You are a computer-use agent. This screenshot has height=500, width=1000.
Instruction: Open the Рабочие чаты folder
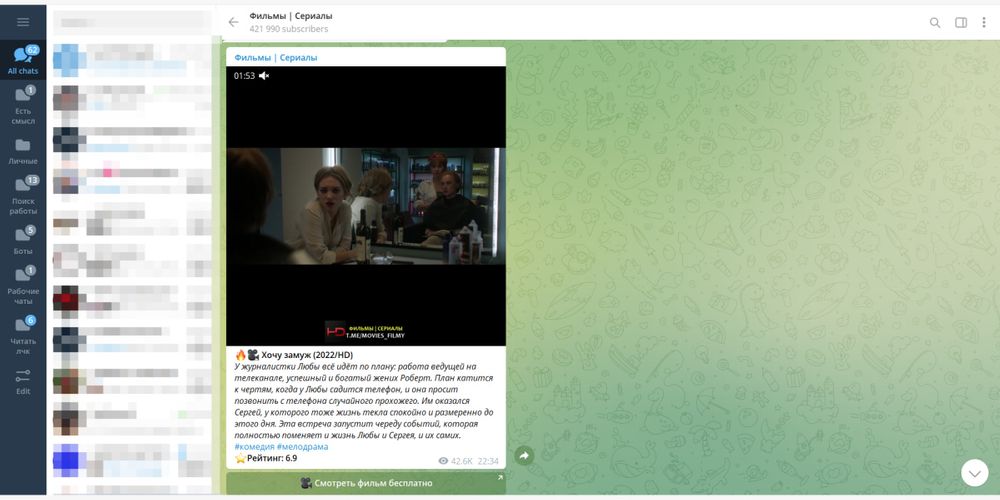pyautogui.click(x=23, y=286)
